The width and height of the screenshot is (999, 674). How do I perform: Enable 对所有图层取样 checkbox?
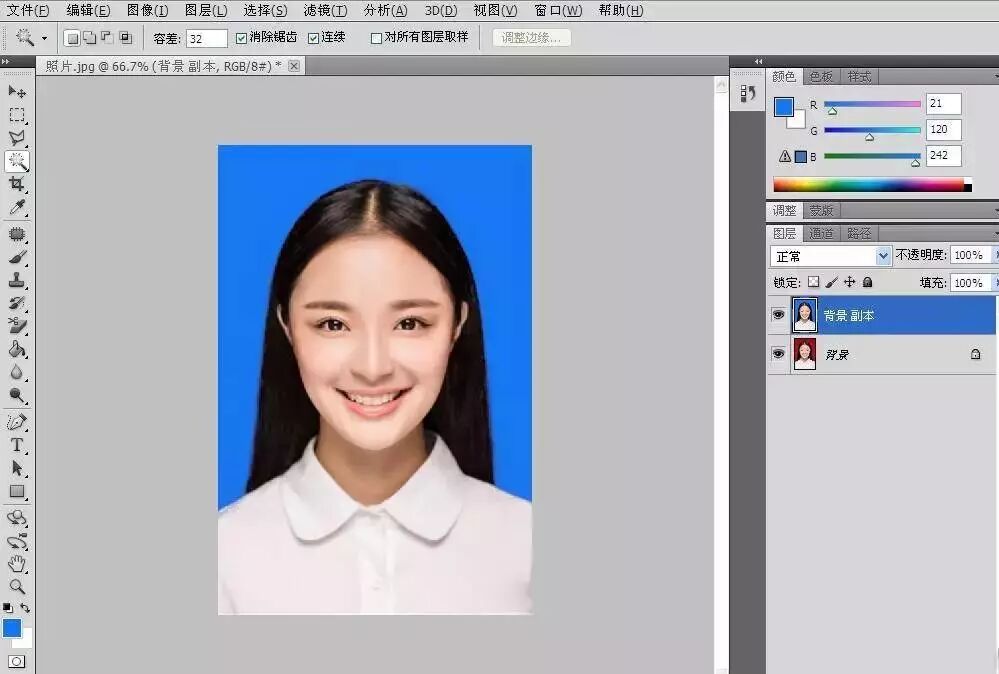click(x=376, y=38)
